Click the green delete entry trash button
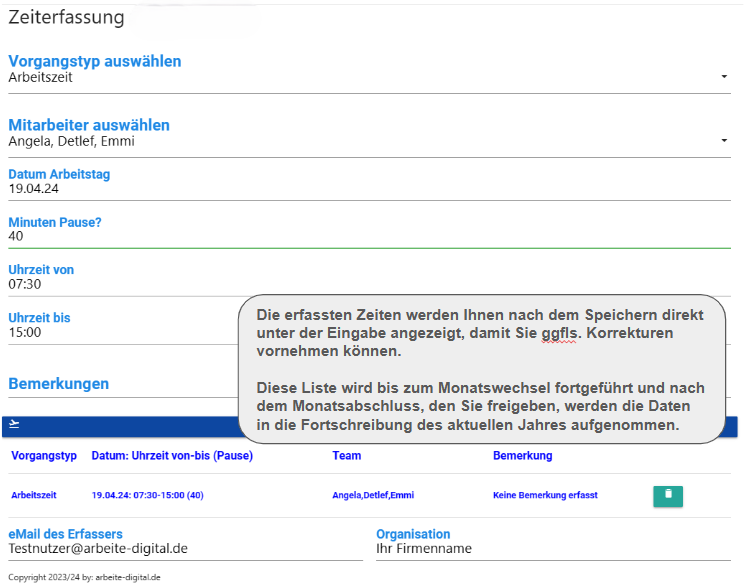The width and height of the screenshot is (744, 587). (x=668, y=496)
